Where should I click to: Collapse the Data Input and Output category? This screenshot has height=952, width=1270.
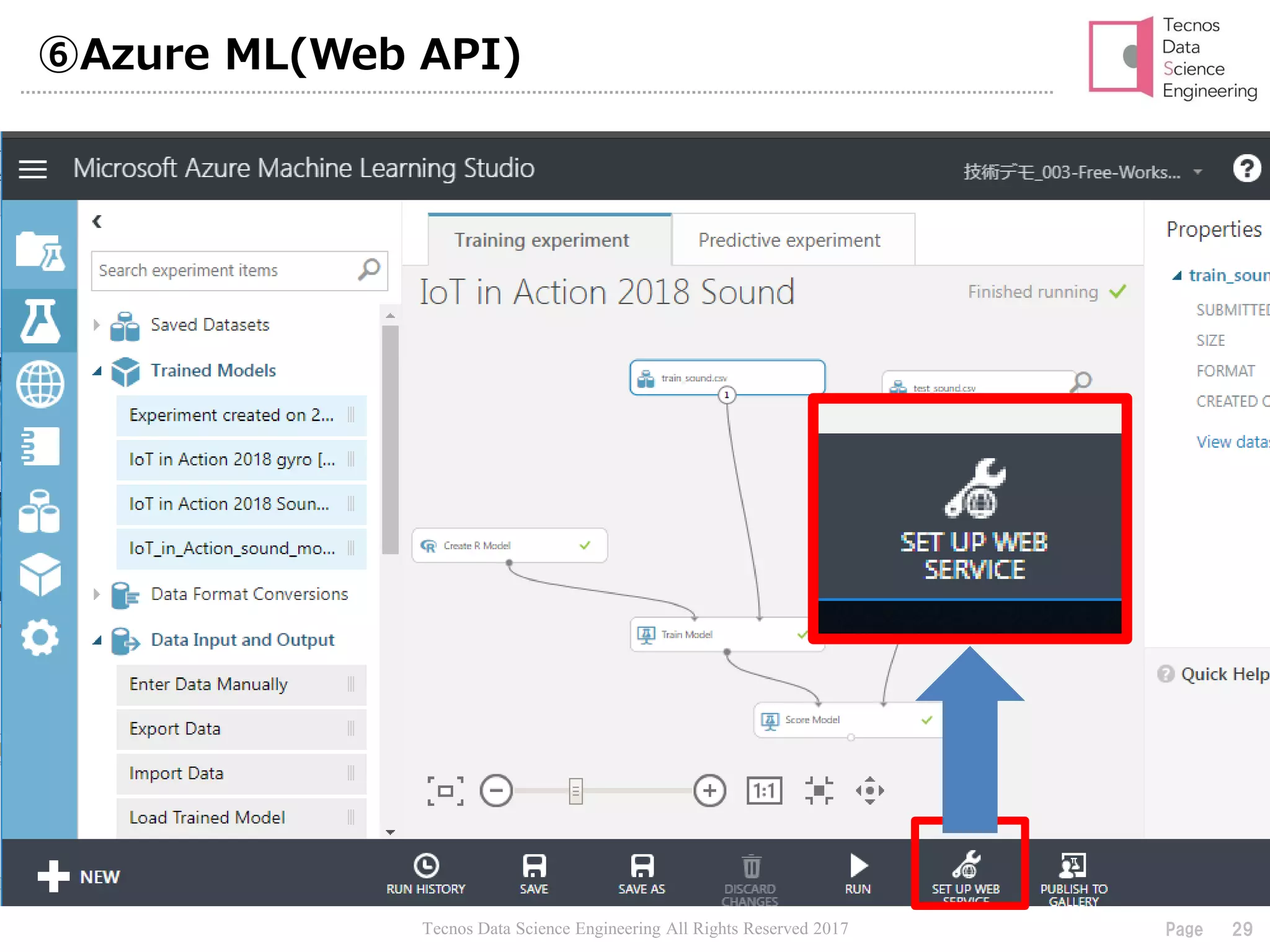(97, 640)
